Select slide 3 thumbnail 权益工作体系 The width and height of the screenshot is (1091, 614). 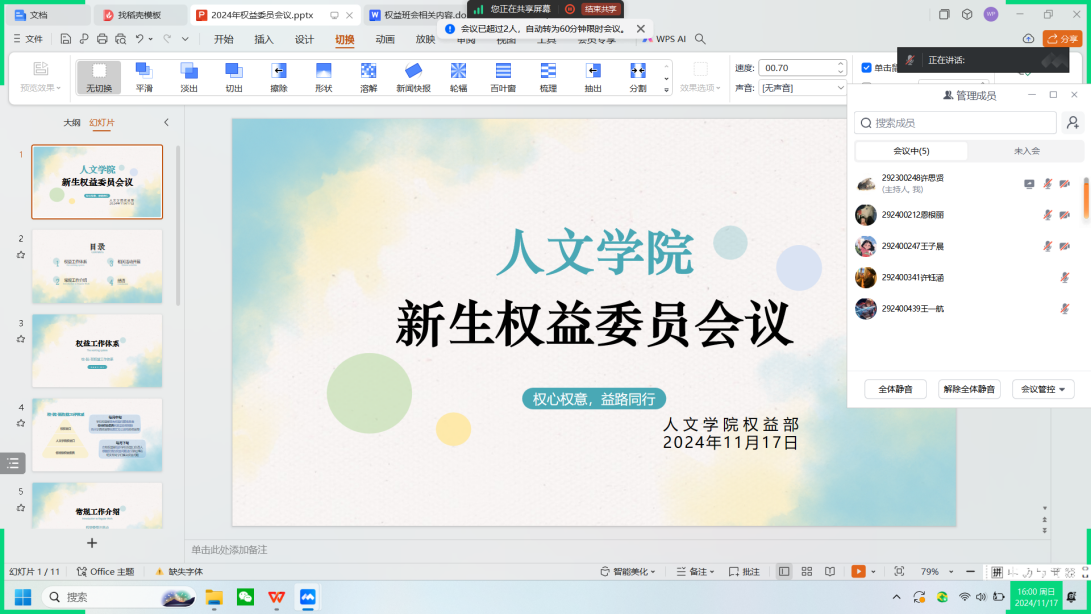click(97, 351)
